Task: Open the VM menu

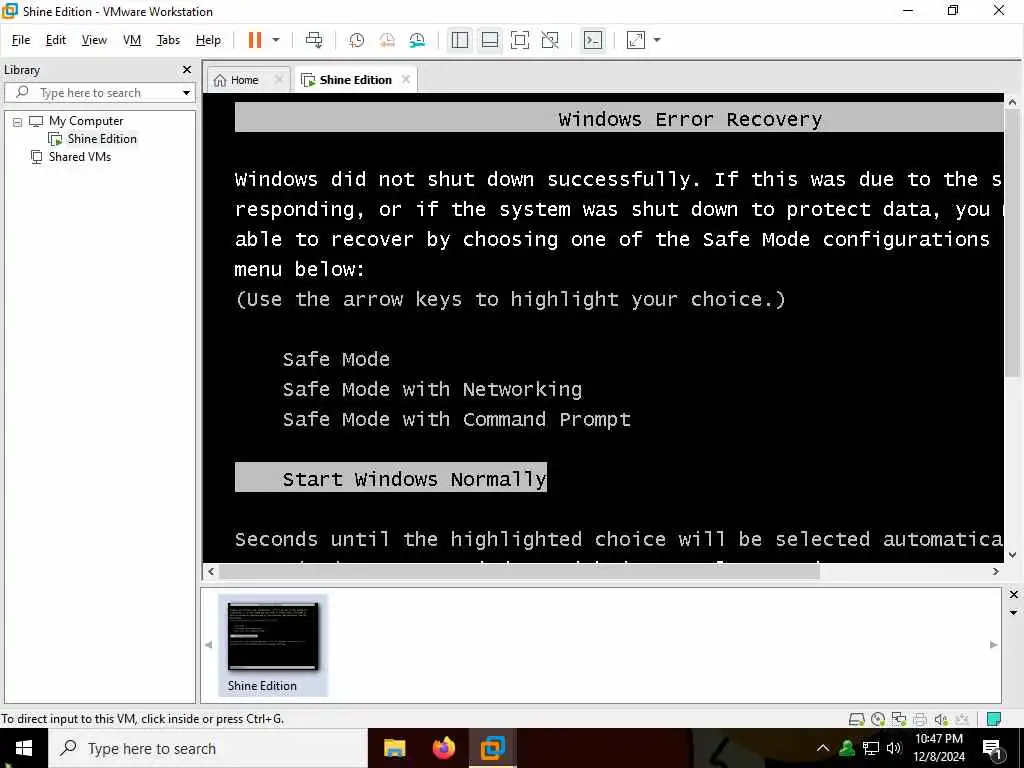Action: (x=132, y=40)
